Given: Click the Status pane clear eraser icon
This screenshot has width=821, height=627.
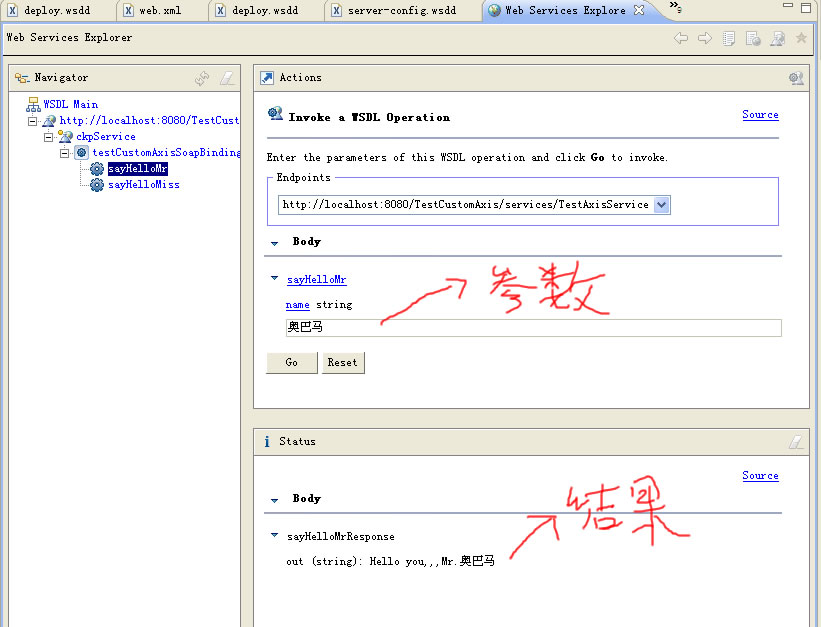Looking at the screenshot, I should pos(796,442).
